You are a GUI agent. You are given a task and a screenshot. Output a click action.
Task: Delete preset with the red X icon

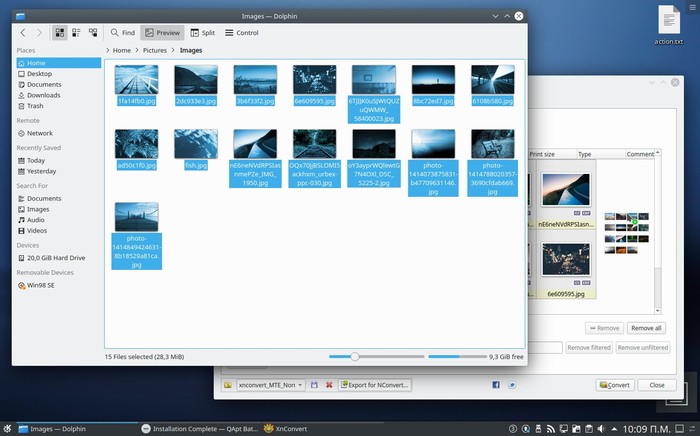point(329,385)
